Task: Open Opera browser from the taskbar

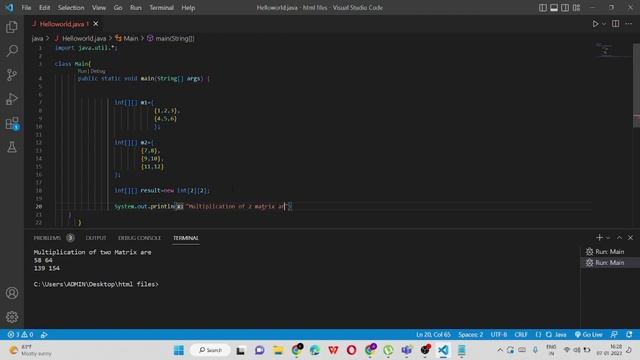Action: point(351,350)
